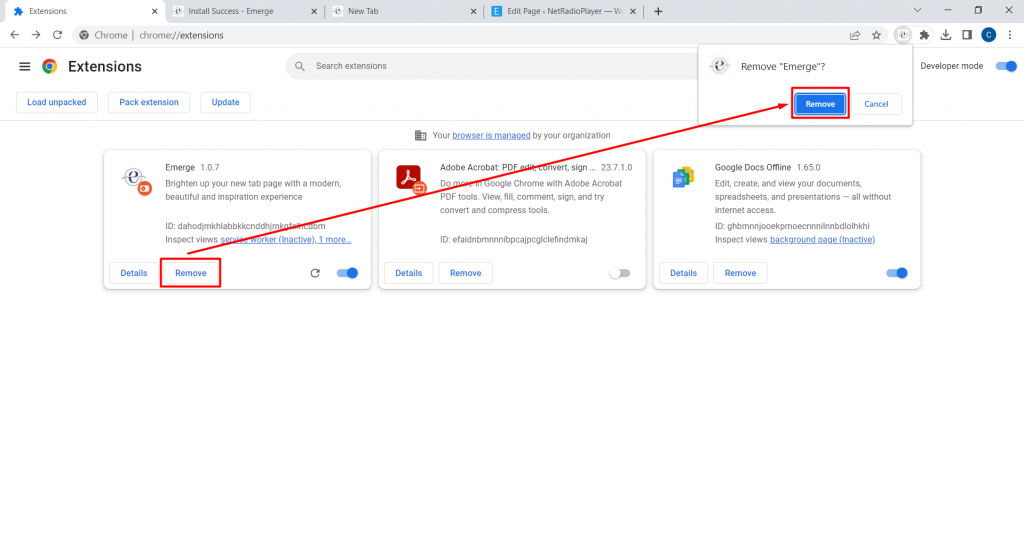Click Load unpacked button
The height and width of the screenshot is (549, 1024).
click(57, 102)
